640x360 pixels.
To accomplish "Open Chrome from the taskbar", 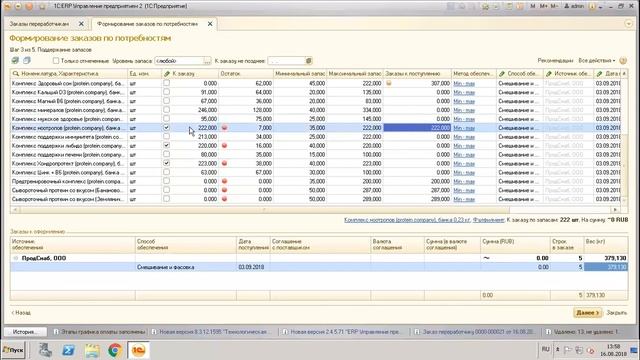I will (x=115, y=350).
